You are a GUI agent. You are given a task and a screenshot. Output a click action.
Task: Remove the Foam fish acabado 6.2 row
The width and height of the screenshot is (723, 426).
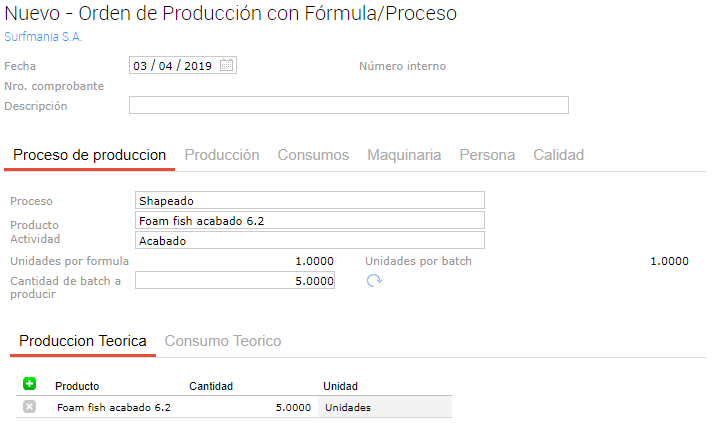click(30, 407)
